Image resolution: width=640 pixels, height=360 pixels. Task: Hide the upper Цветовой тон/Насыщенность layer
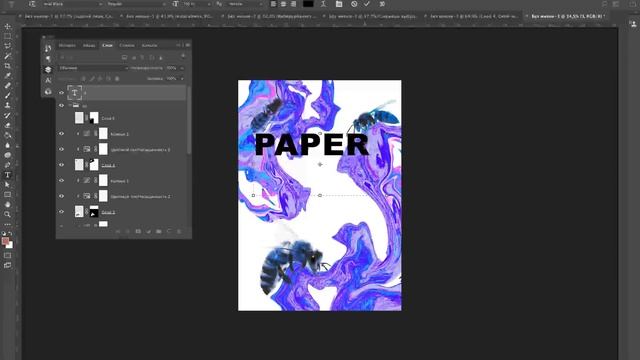(62, 149)
